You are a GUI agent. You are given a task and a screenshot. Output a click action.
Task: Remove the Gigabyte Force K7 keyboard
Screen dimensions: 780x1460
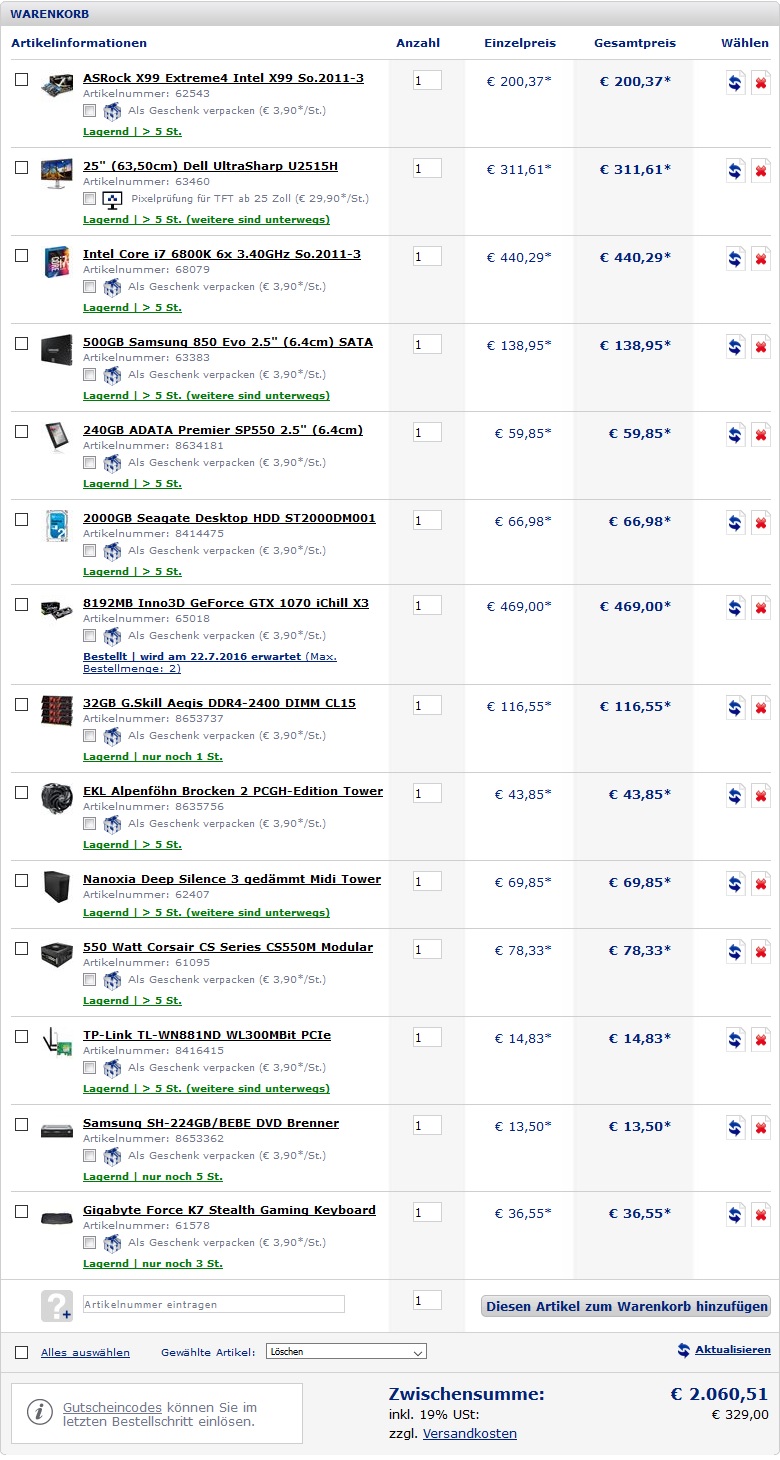(761, 1215)
